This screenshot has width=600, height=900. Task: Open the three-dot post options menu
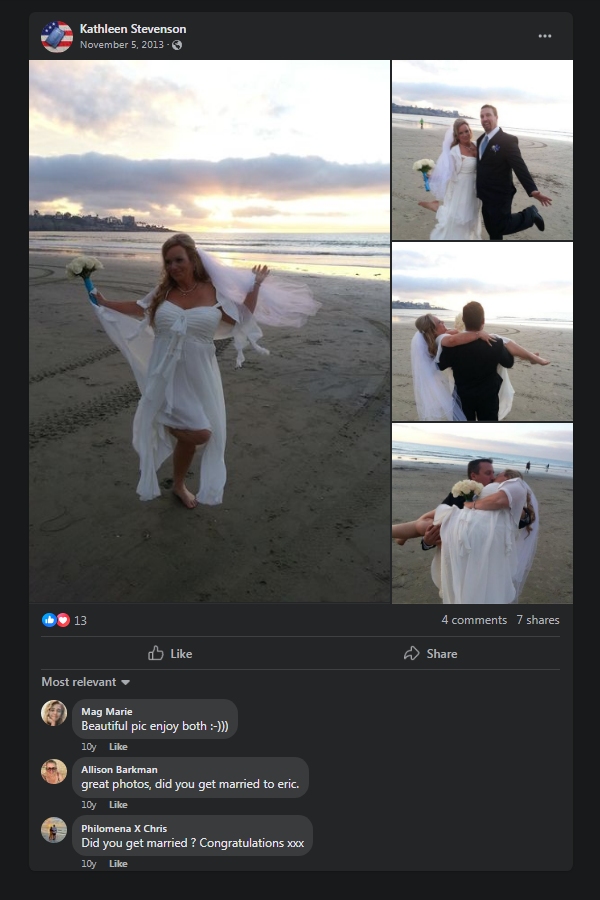(544, 36)
